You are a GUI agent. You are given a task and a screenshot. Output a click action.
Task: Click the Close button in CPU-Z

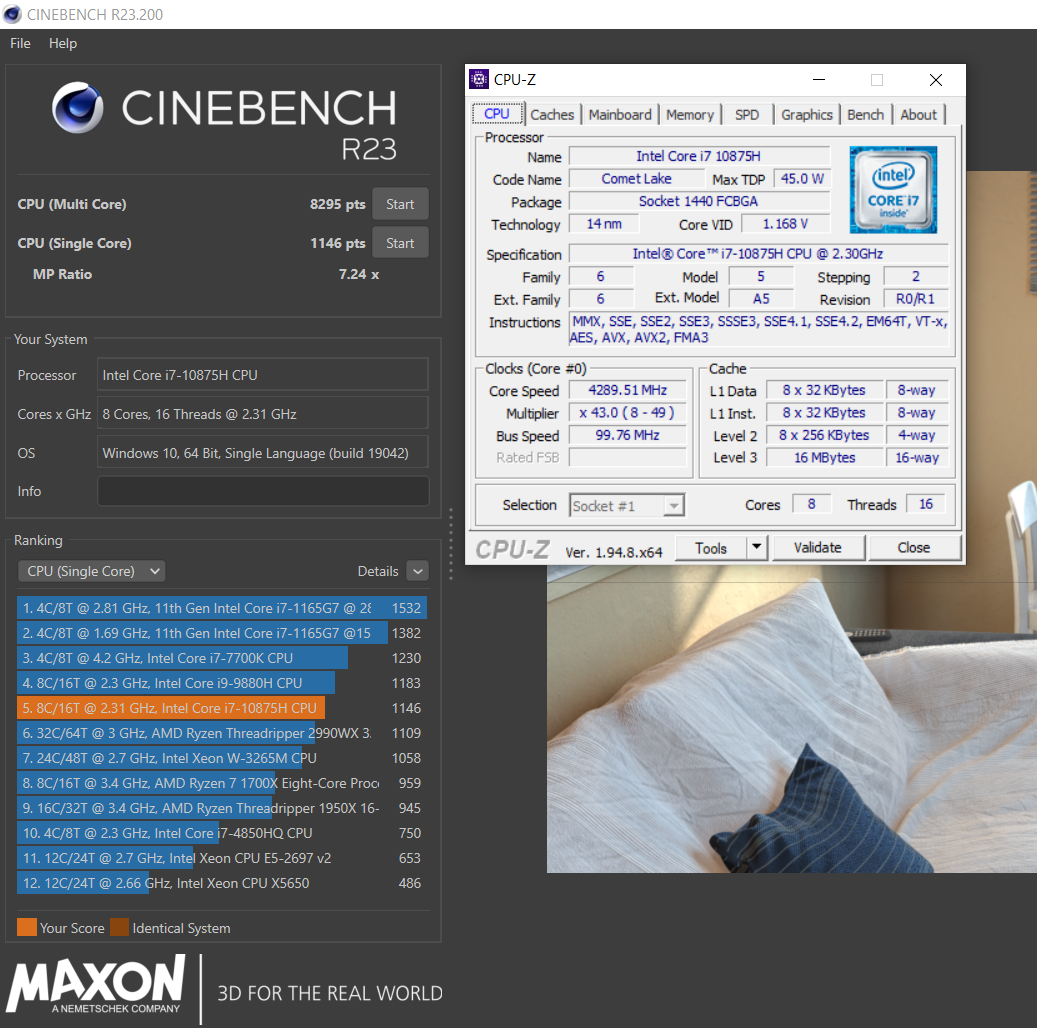[914, 548]
